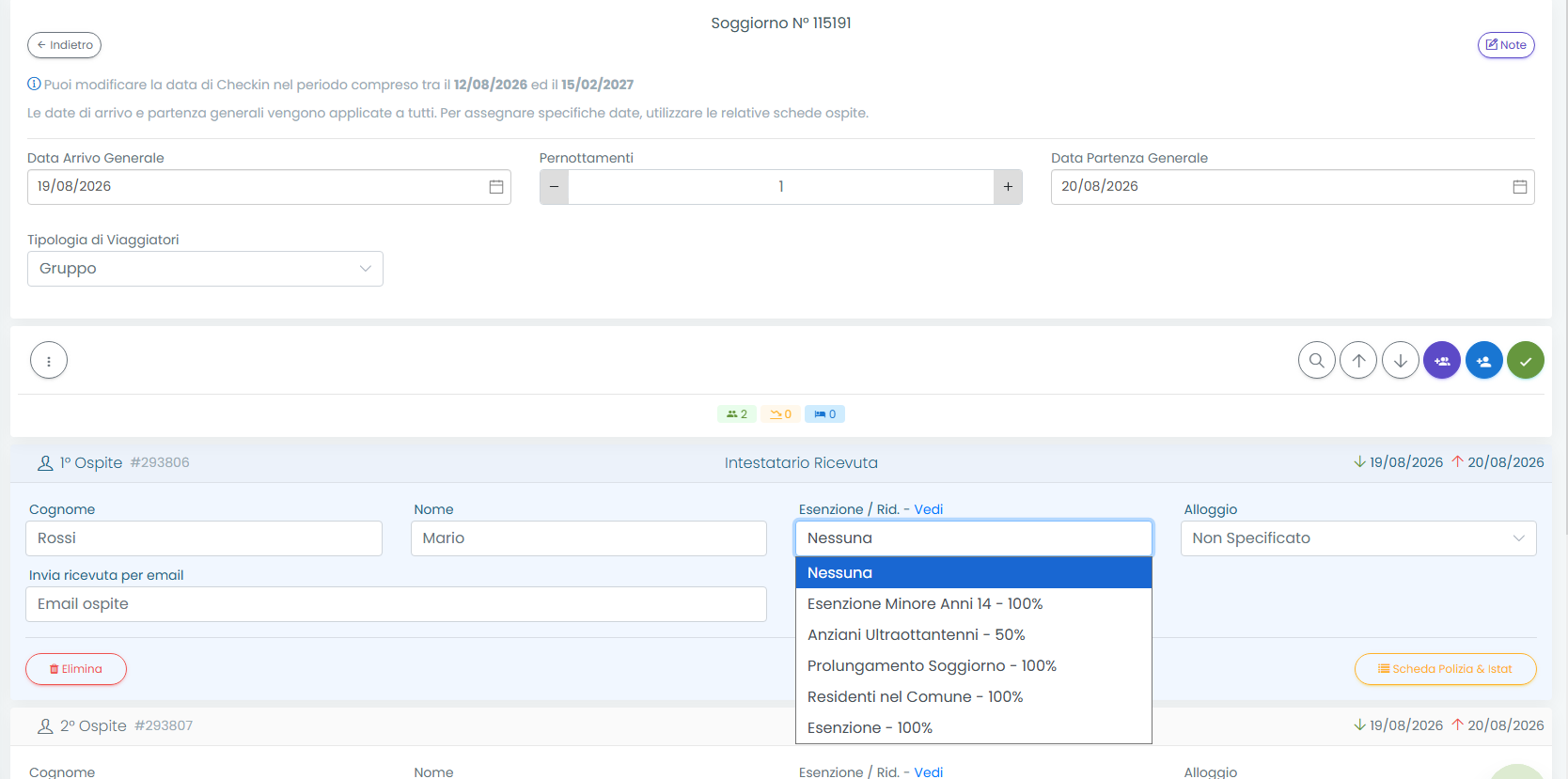Click the blue bed count badge
The height and width of the screenshot is (779, 1568).
[824, 414]
